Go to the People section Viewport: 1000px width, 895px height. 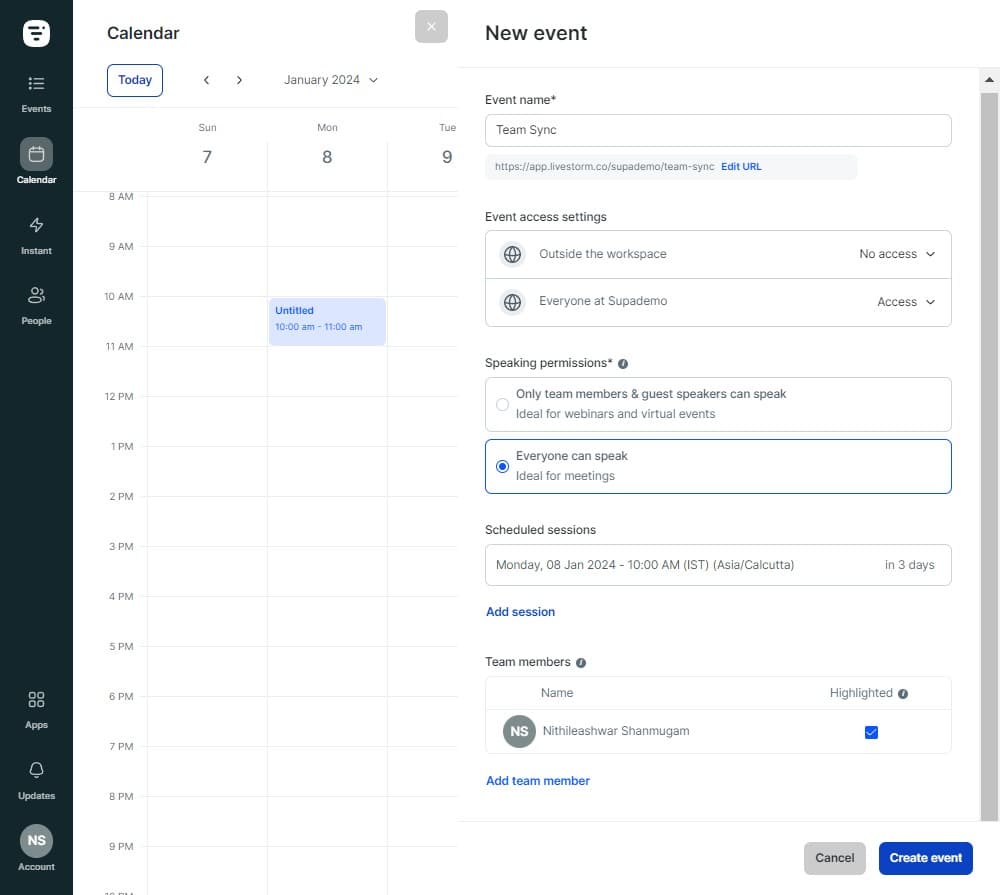tap(36, 305)
